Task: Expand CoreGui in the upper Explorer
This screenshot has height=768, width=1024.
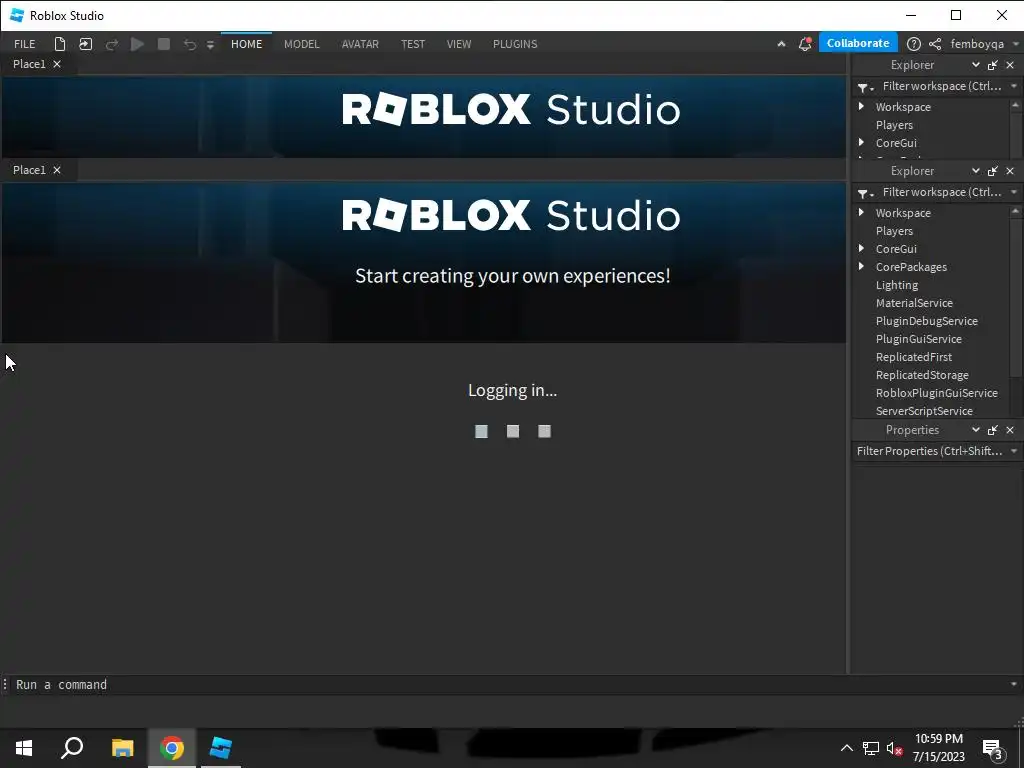Action: 861,142
